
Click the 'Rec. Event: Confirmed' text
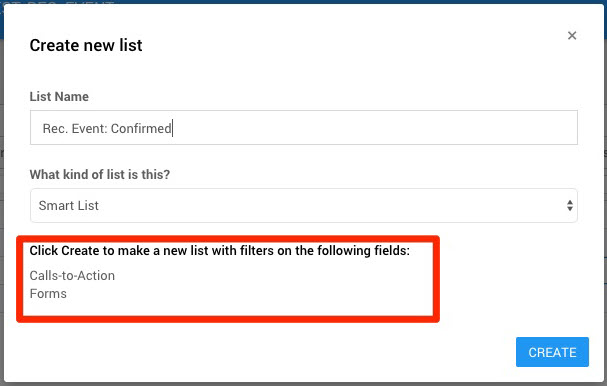(x=107, y=128)
